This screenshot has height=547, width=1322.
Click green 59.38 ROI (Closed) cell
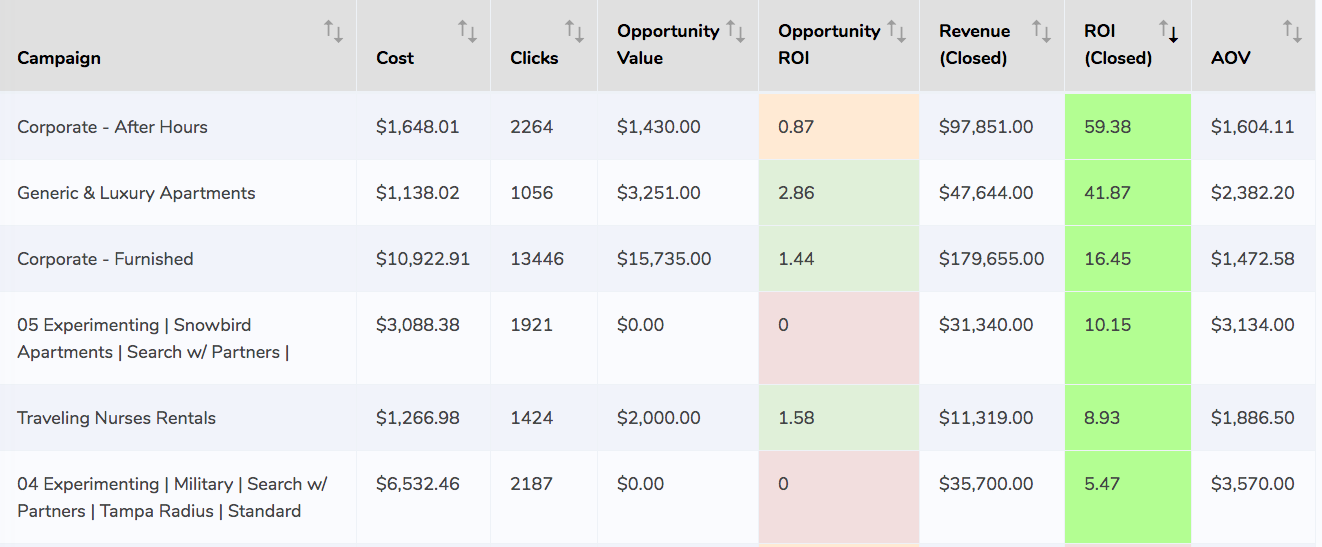click(x=1128, y=127)
